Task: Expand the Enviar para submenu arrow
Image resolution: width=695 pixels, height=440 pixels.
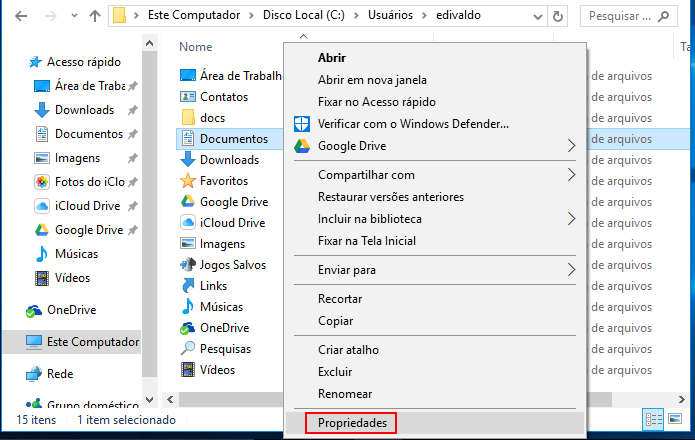Action: click(x=571, y=270)
